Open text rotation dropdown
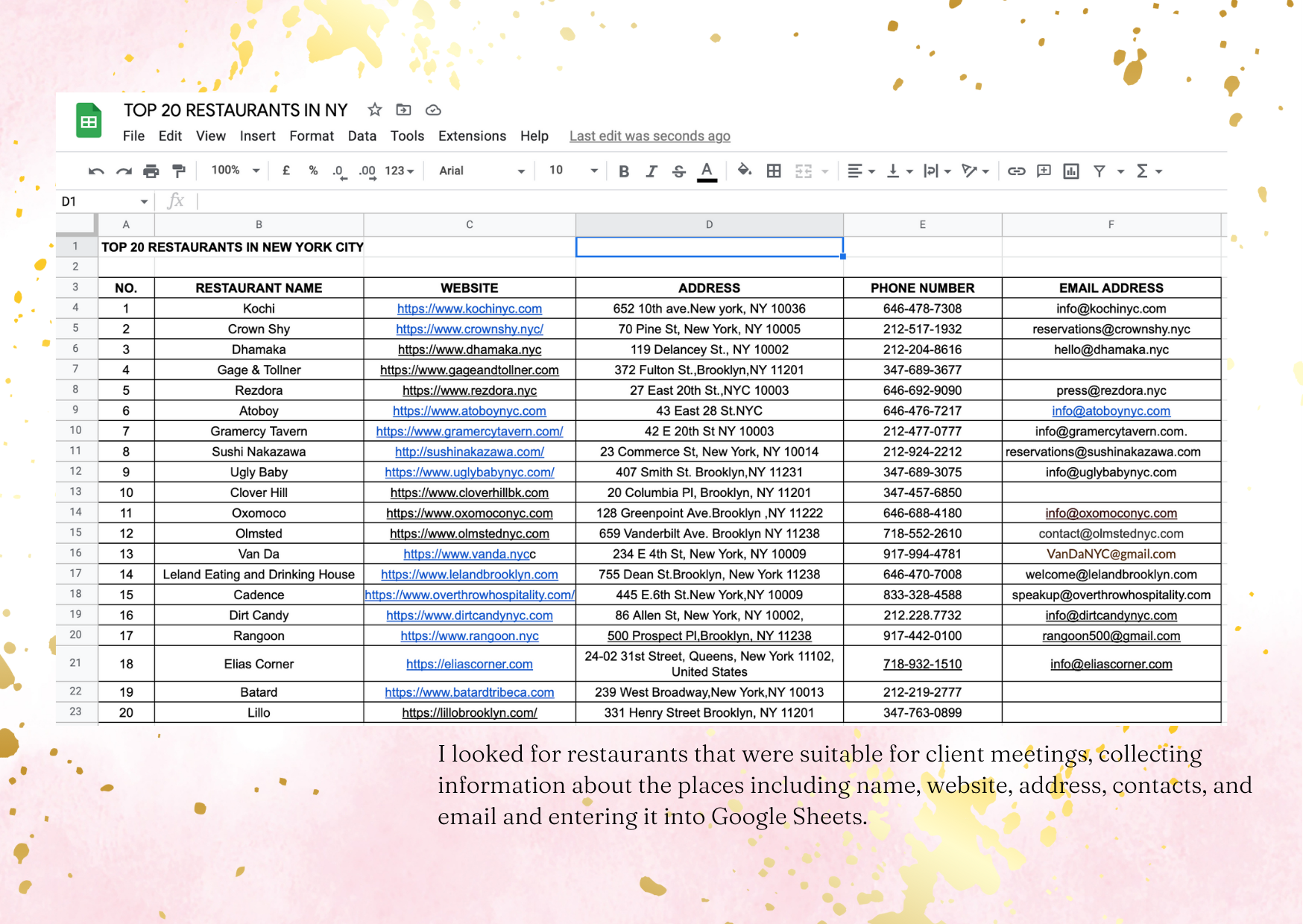The image size is (1303, 924). [x=976, y=171]
